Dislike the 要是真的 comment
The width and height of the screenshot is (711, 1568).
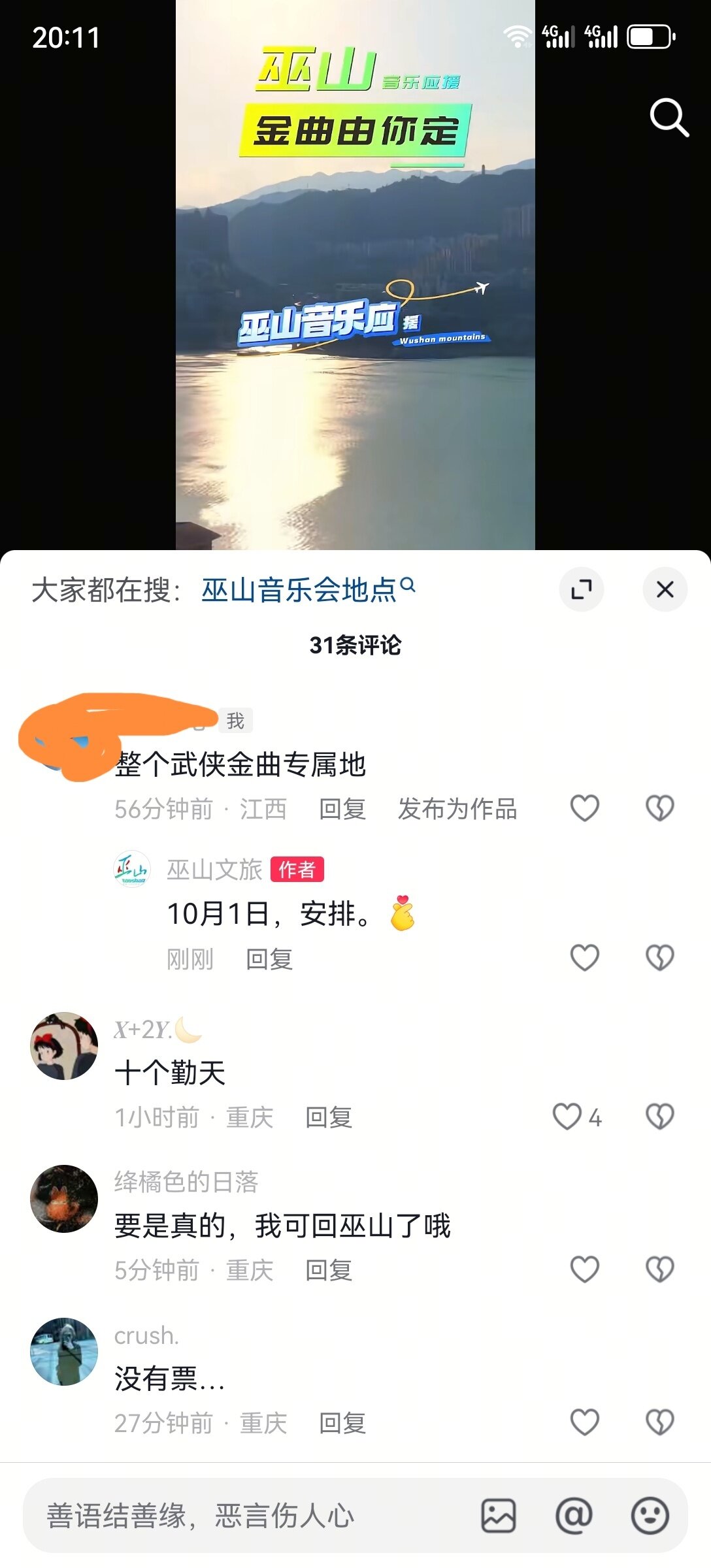[660, 1269]
